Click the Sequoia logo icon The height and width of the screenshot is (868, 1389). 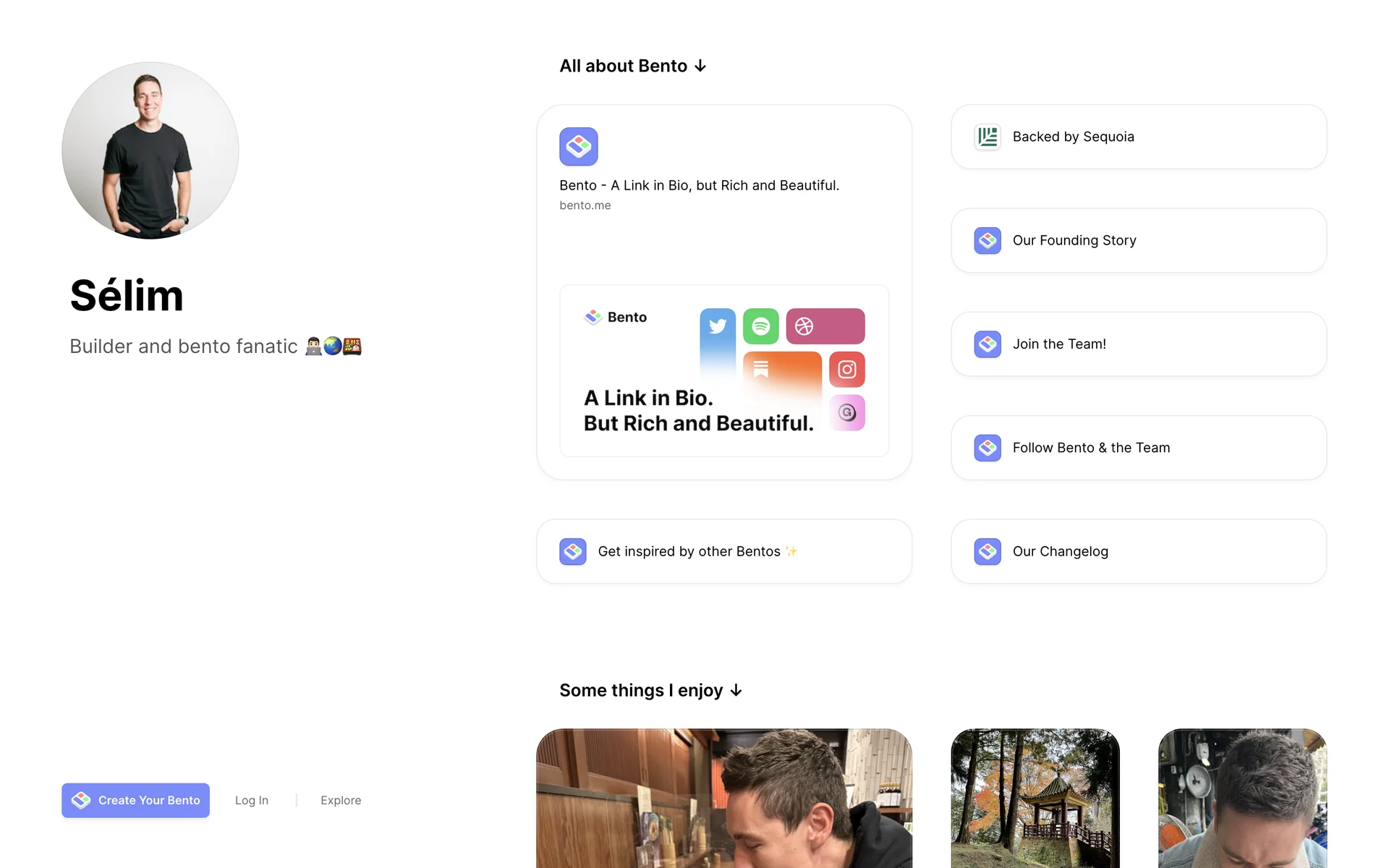coord(987,137)
